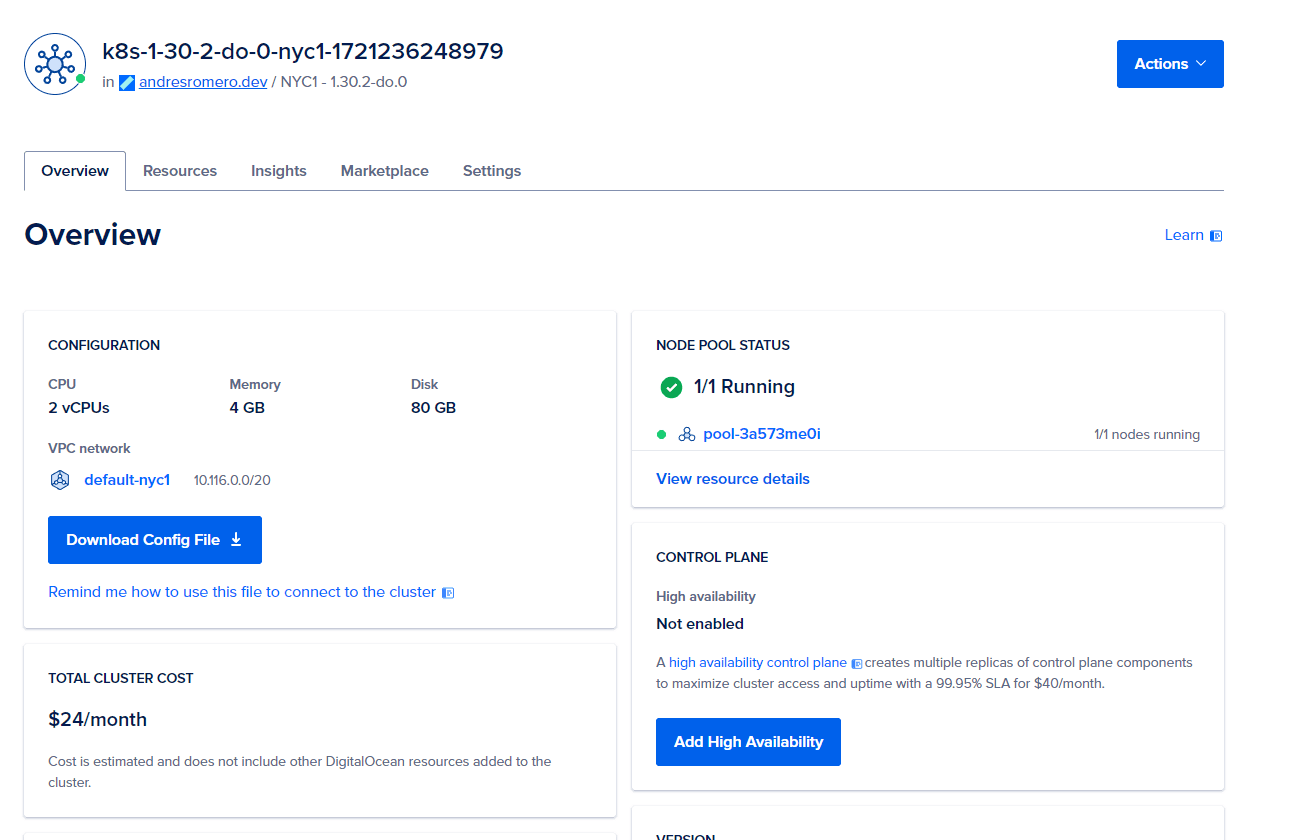Click the default-nyc1 VPC network icon
Image resolution: width=1305 pixels, height=840 pixels.
60,480
